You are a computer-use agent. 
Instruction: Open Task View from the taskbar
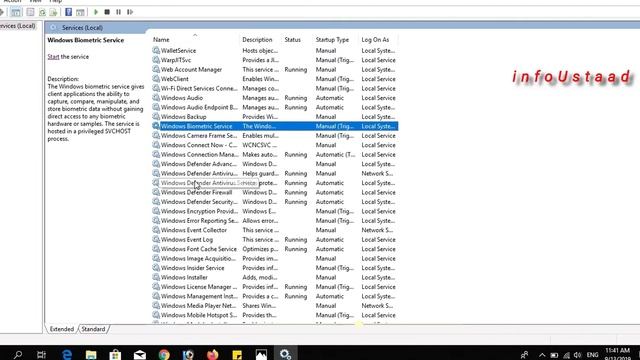(41, 354)
